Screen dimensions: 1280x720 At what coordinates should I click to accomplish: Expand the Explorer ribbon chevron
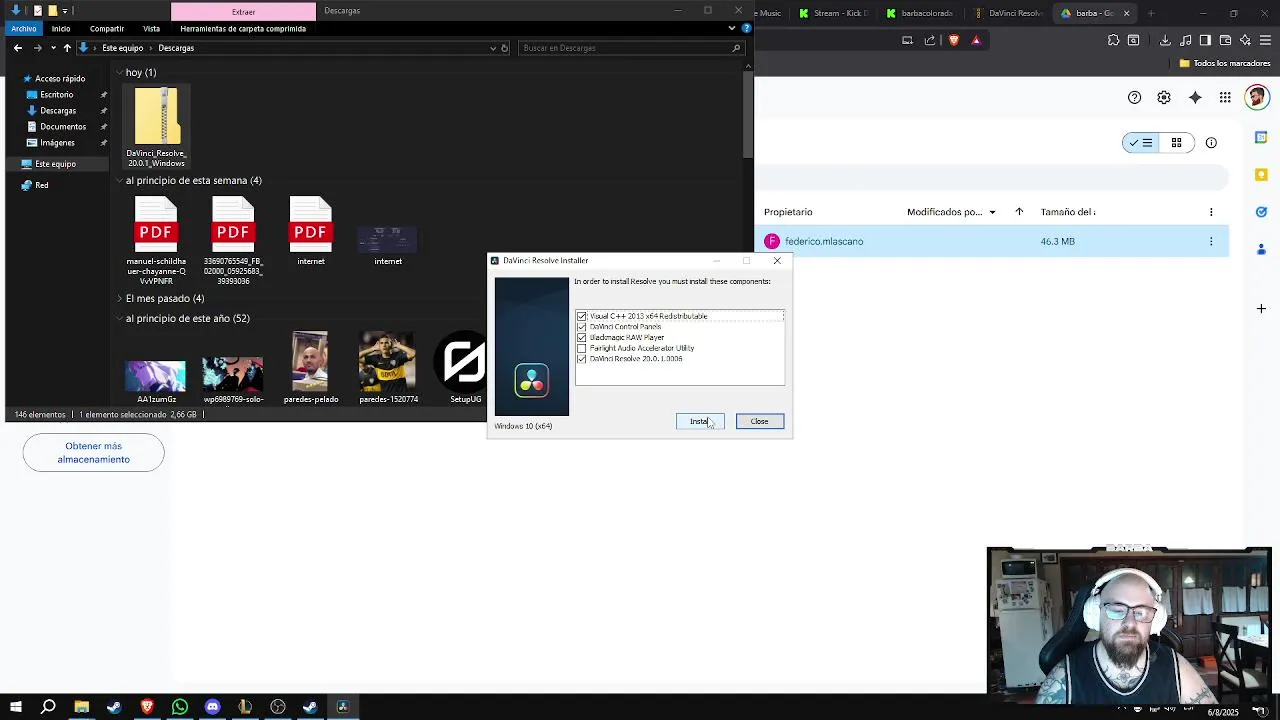point(731,29)
